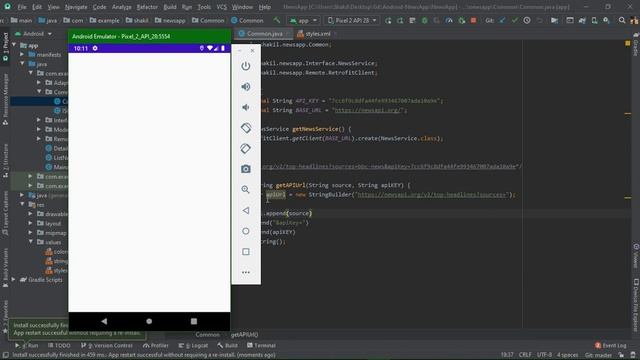The width and height of the screenshot is (640, 360).
Task: Expand the drawable folder
Action: [31, 214]
